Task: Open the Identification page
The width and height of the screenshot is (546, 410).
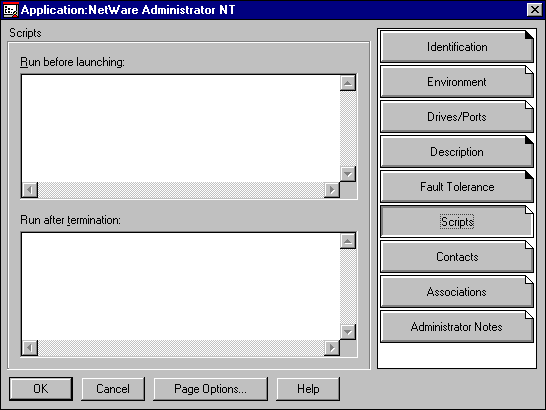Action: [x=457, y=47]
